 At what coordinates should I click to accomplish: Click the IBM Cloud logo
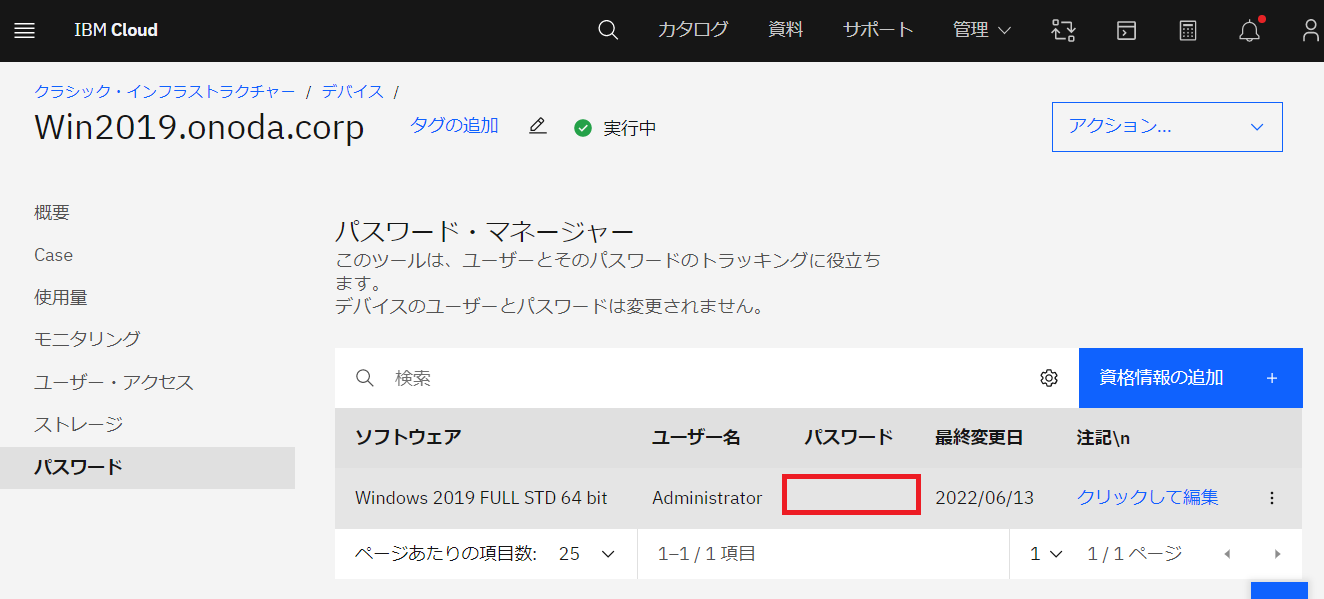pos(116,30)
